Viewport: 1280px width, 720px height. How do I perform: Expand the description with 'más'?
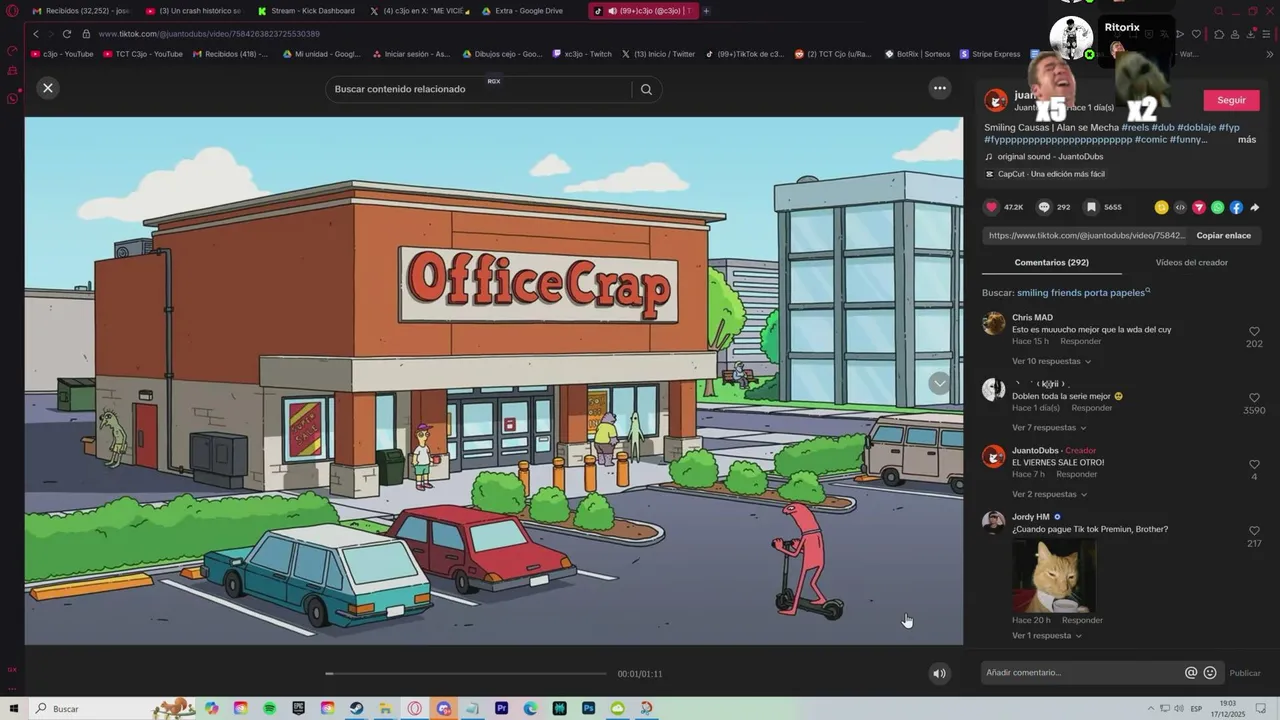click(x=1247, y=140)
